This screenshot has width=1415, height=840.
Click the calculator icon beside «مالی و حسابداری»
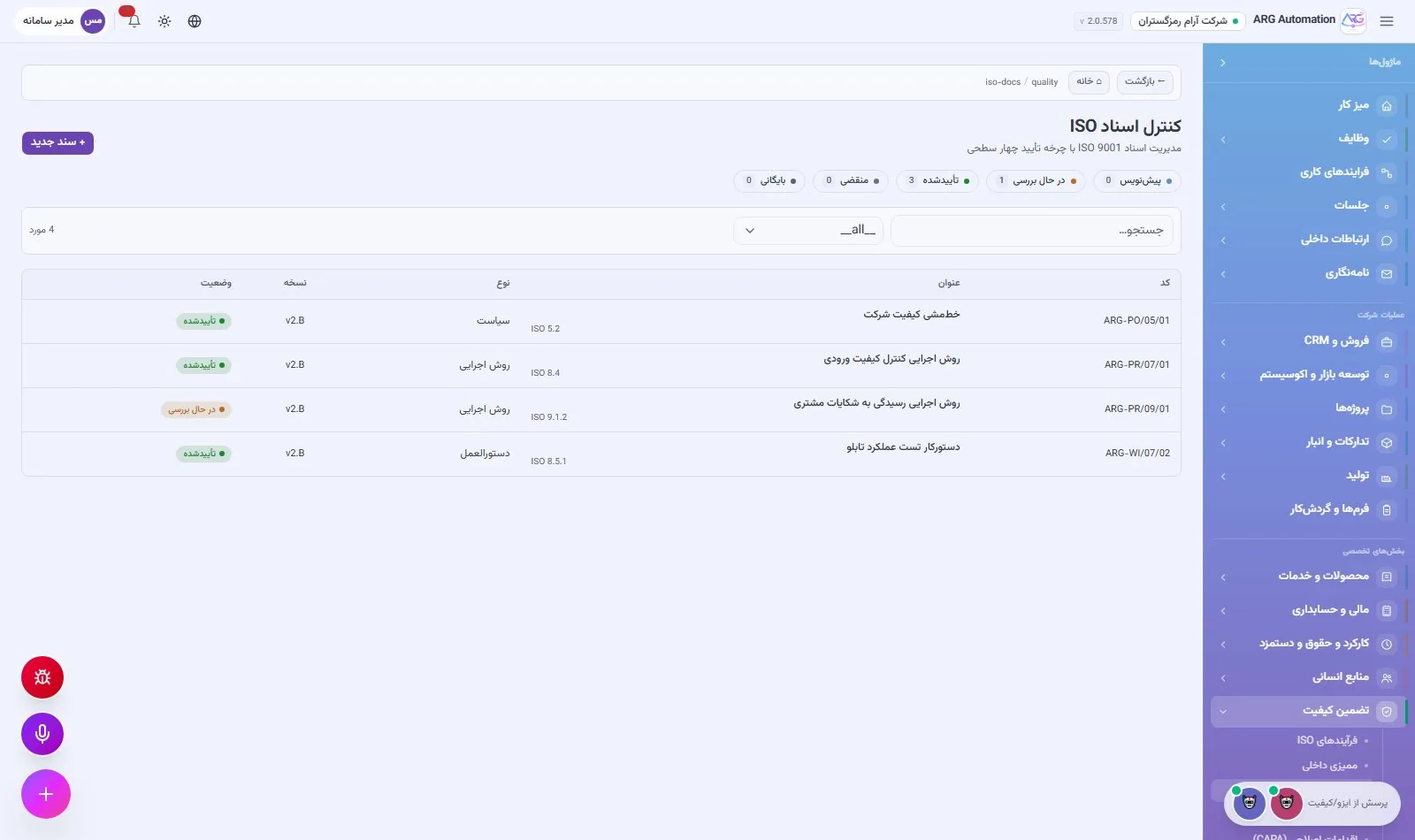click(x=1387, y=611)
